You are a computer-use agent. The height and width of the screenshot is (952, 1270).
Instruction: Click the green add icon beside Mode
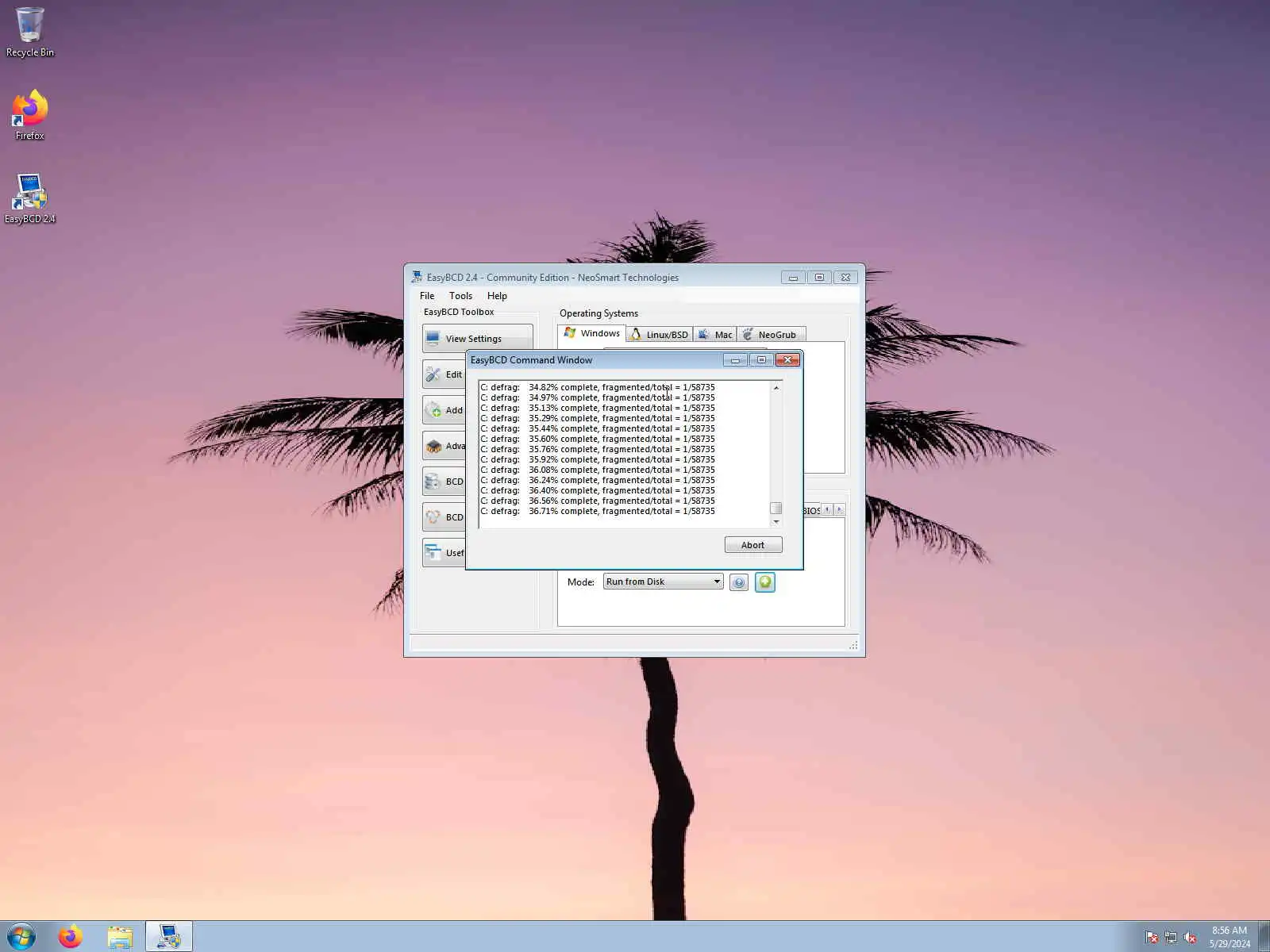[x=765, y=583]
